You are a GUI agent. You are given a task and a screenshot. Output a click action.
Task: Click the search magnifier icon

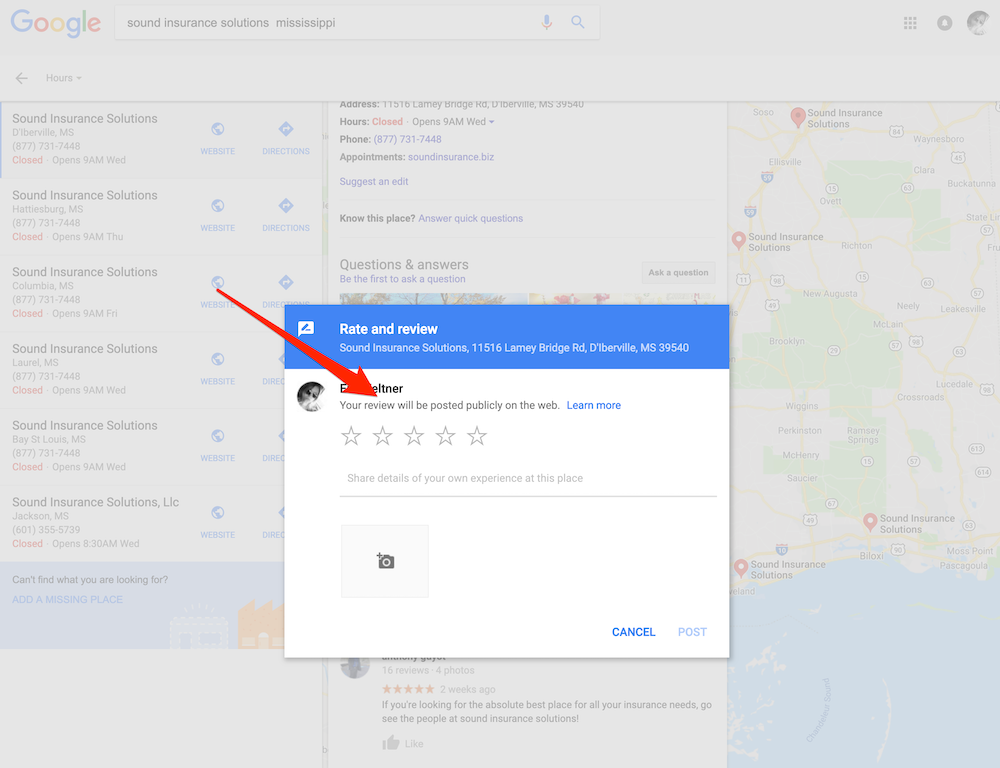(x=578, y=22)
